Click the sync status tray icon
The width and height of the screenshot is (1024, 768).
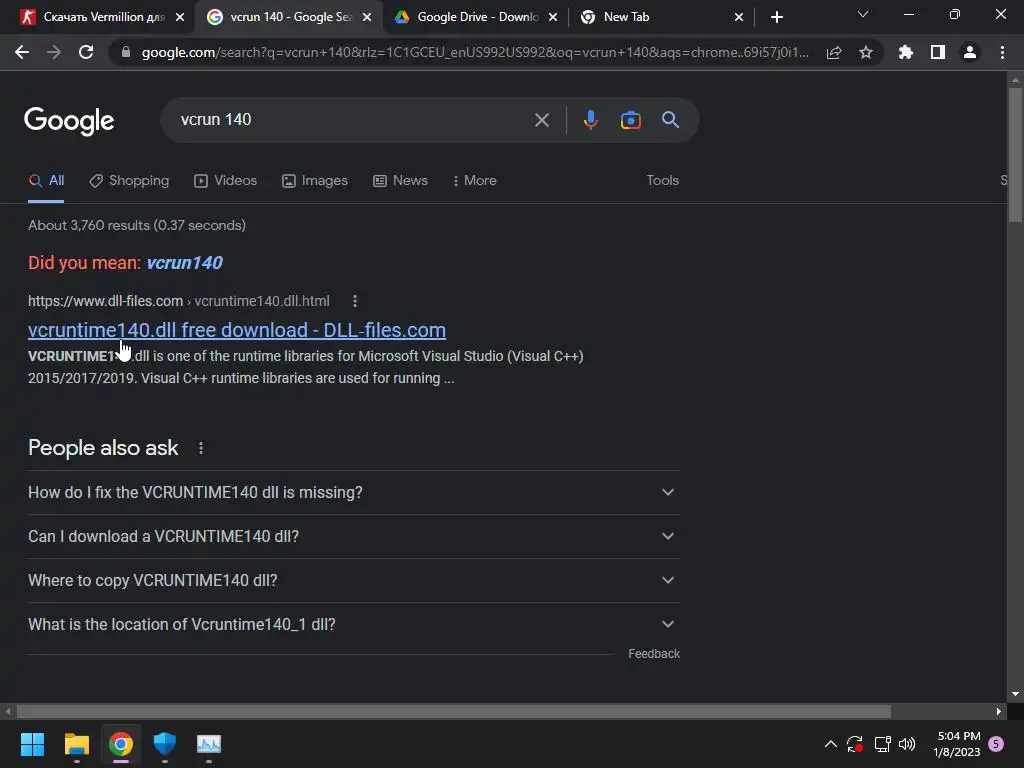pos(855,744)
